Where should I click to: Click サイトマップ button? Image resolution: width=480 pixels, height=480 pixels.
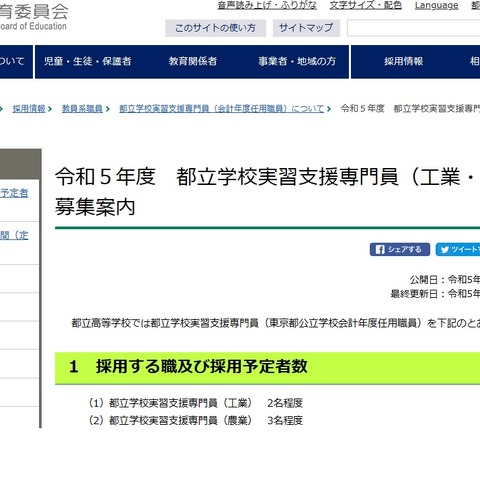306,28
